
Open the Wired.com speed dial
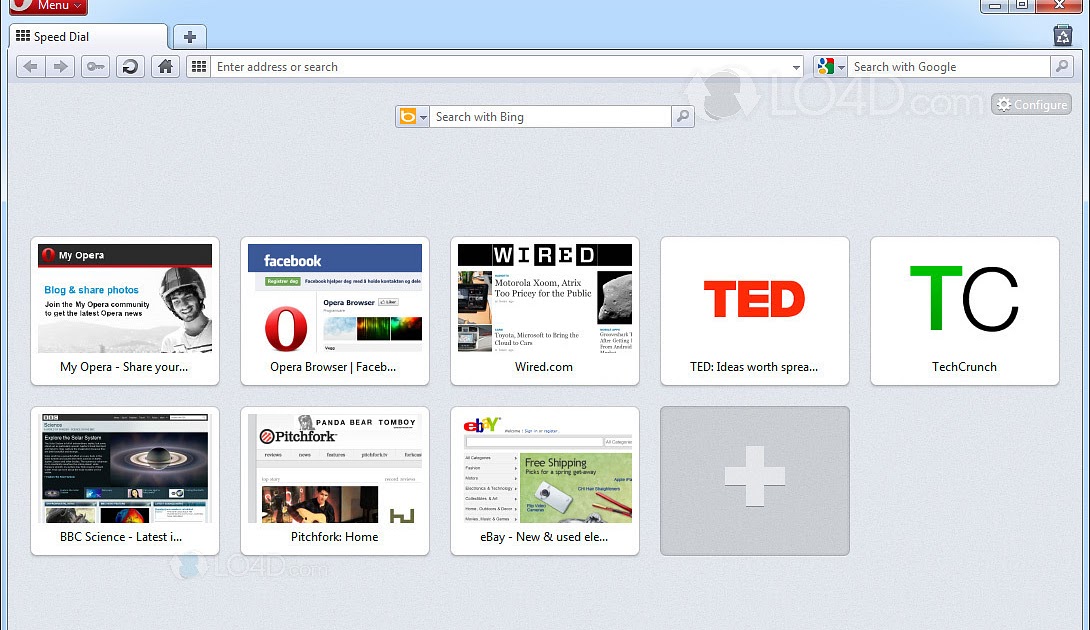pos(545,311)
